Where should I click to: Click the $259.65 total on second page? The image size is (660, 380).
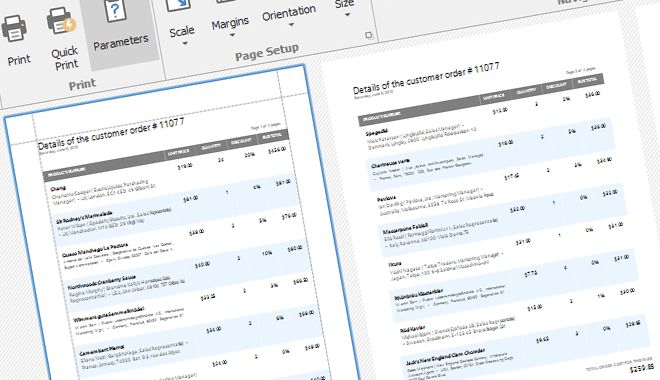pyautogui.click(x=641, y=368)
